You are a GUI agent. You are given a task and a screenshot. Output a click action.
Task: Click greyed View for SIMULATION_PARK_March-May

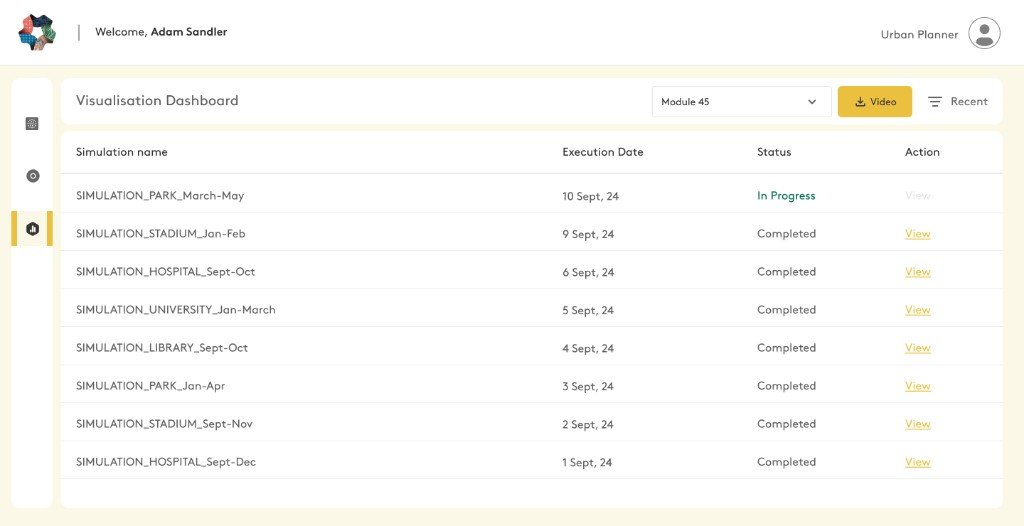(918, 195)
